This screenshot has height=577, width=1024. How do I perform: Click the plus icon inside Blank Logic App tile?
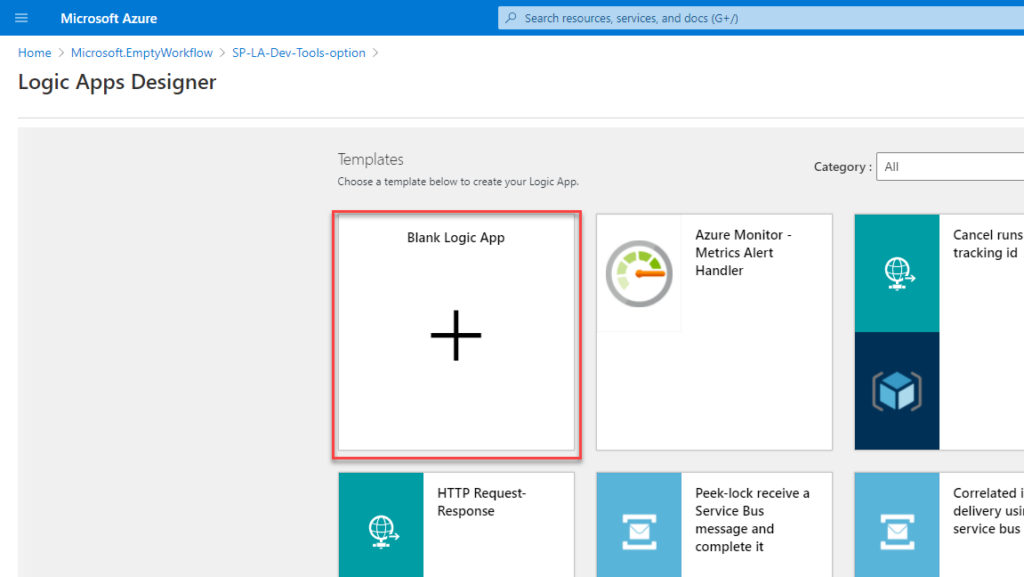pos(456,335)
